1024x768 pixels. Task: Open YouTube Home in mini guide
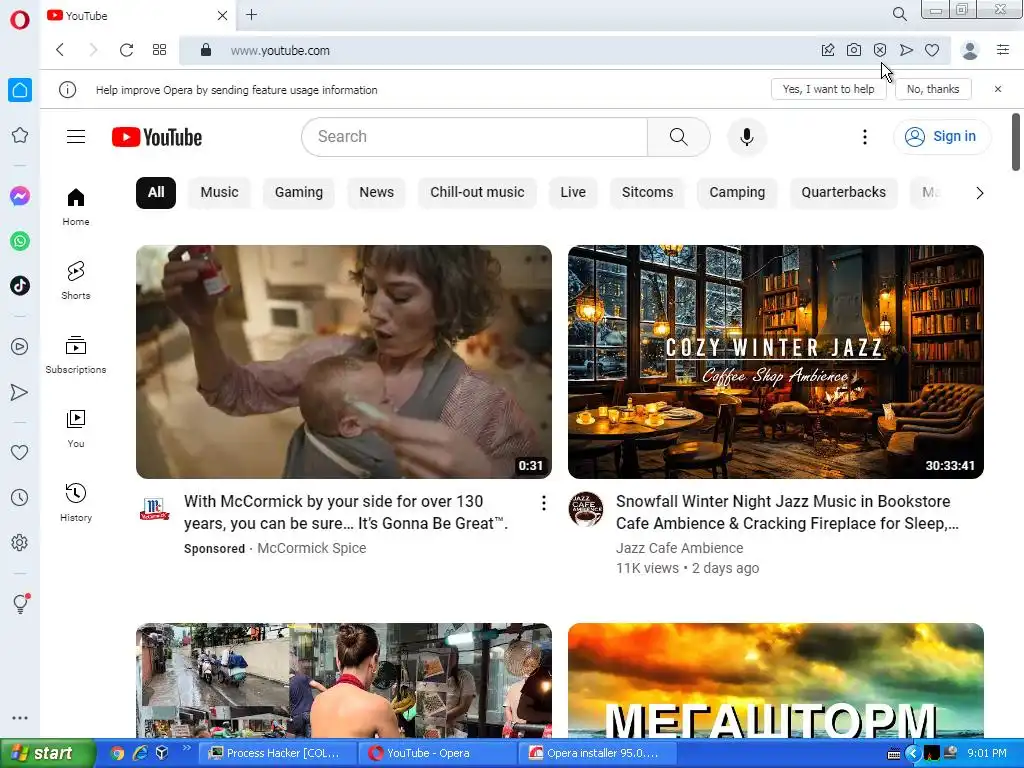coord(76,207)
